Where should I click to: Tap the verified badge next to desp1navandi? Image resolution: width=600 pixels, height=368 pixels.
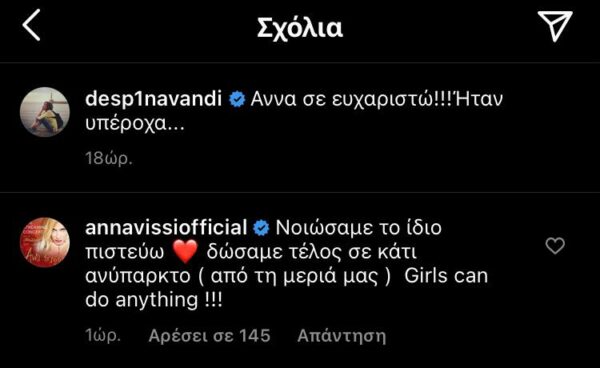click(x=237, y=99)
